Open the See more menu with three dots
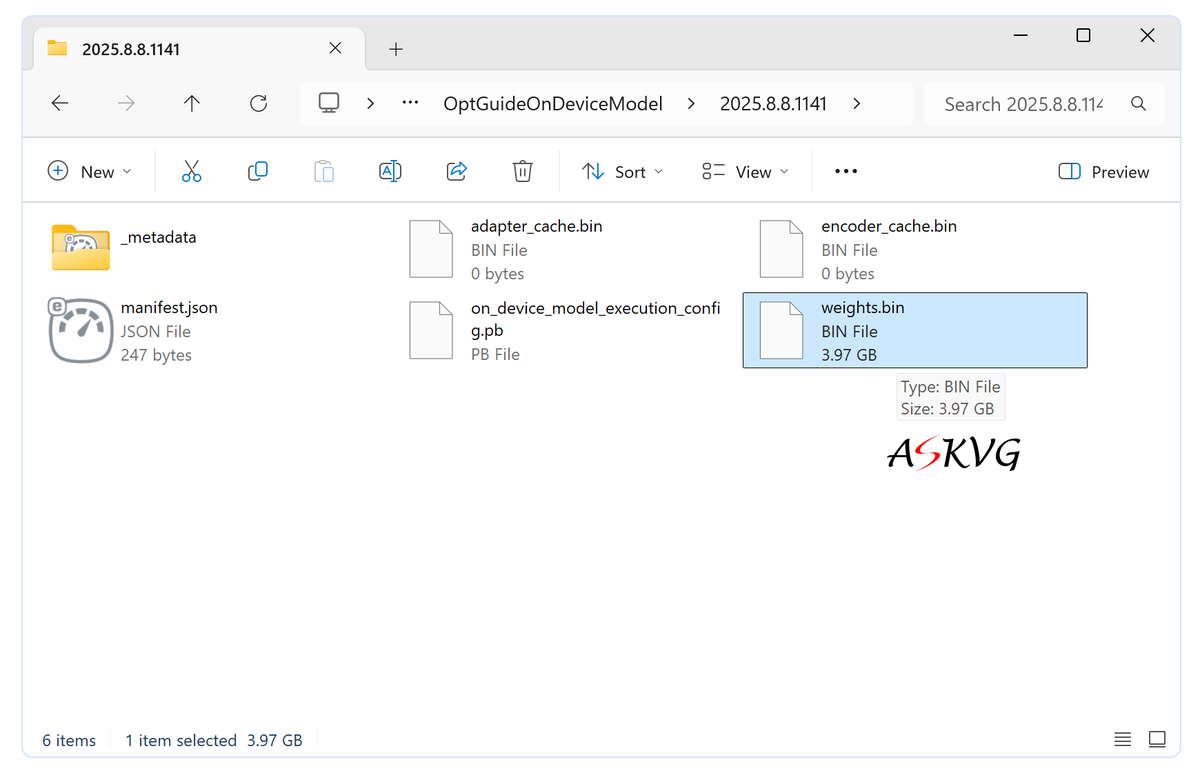This screenshot has height=782, width=1200. point(845,171)
